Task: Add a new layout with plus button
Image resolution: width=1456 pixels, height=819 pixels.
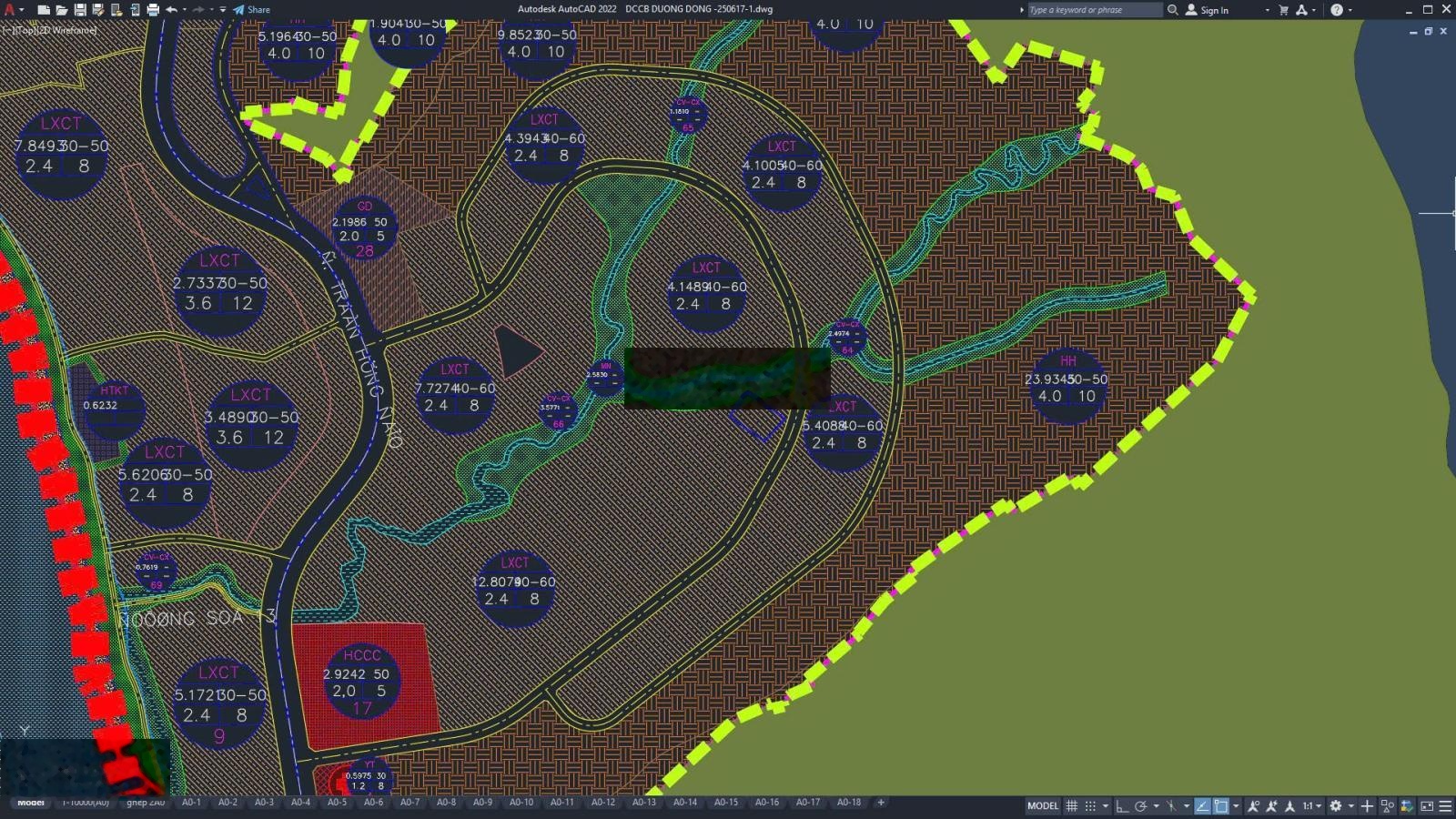Action: 880,803
